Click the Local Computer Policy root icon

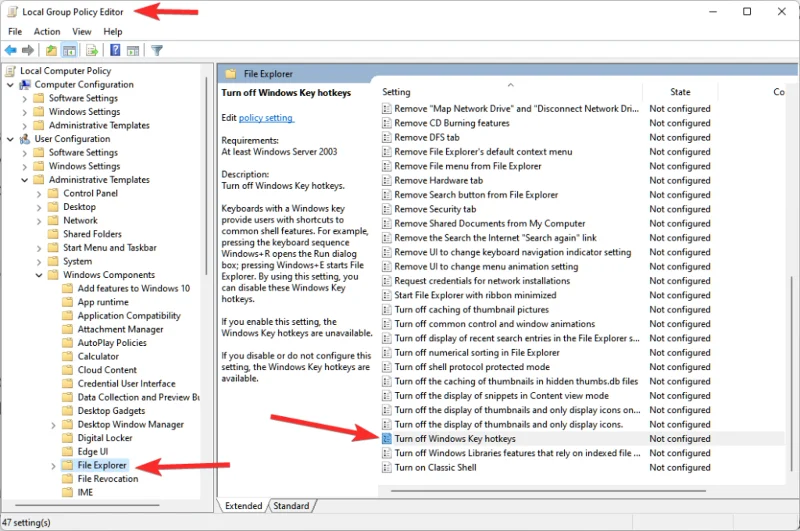pos(11,71)
